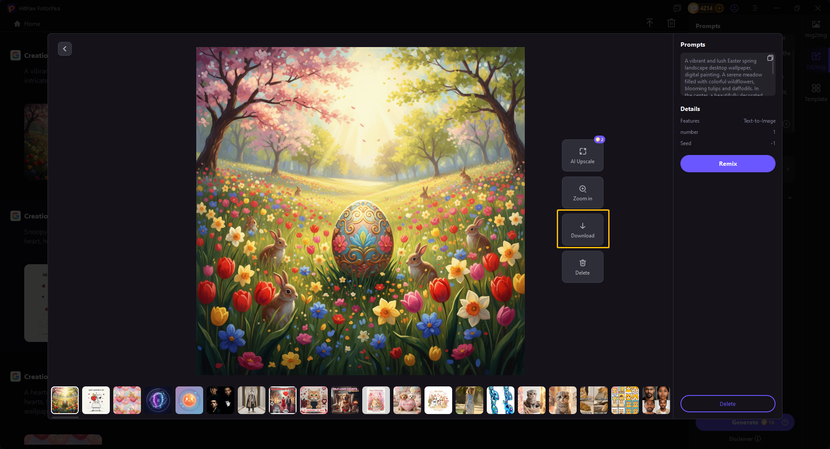
Task: Click the Zoom in button
Action: coord(582,193)
